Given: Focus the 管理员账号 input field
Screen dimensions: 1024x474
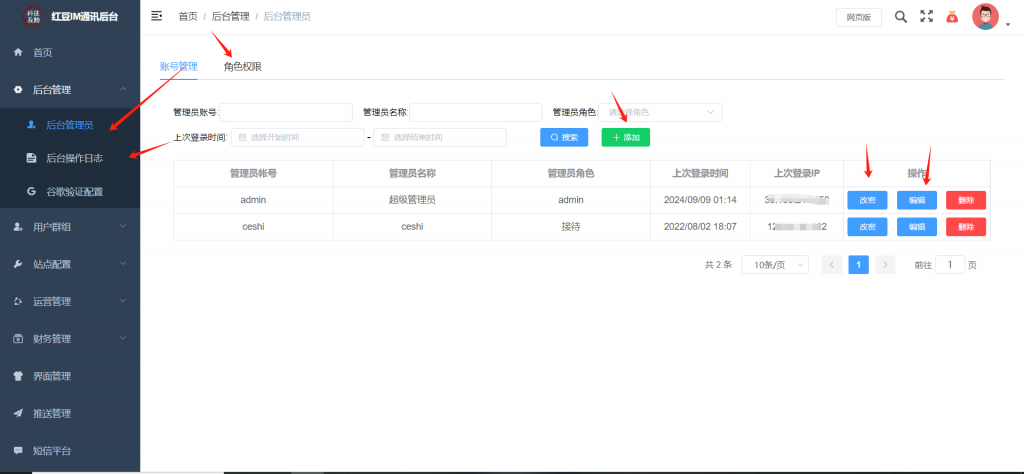Looking at the screenshot, I should point(286,112).
